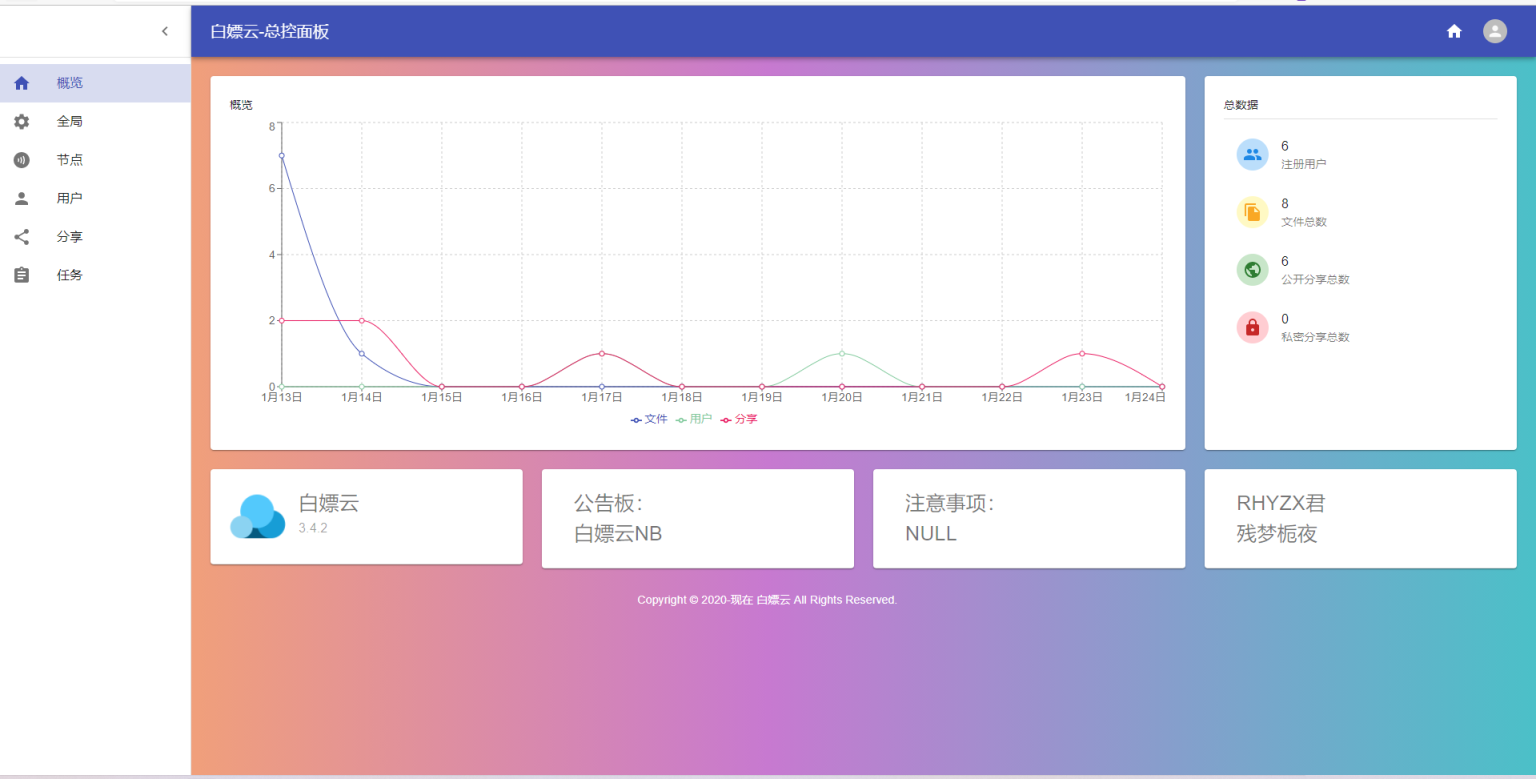Hide the 用户 line via the legend
Screen dimensions: 1536x779
coord(698,419)
